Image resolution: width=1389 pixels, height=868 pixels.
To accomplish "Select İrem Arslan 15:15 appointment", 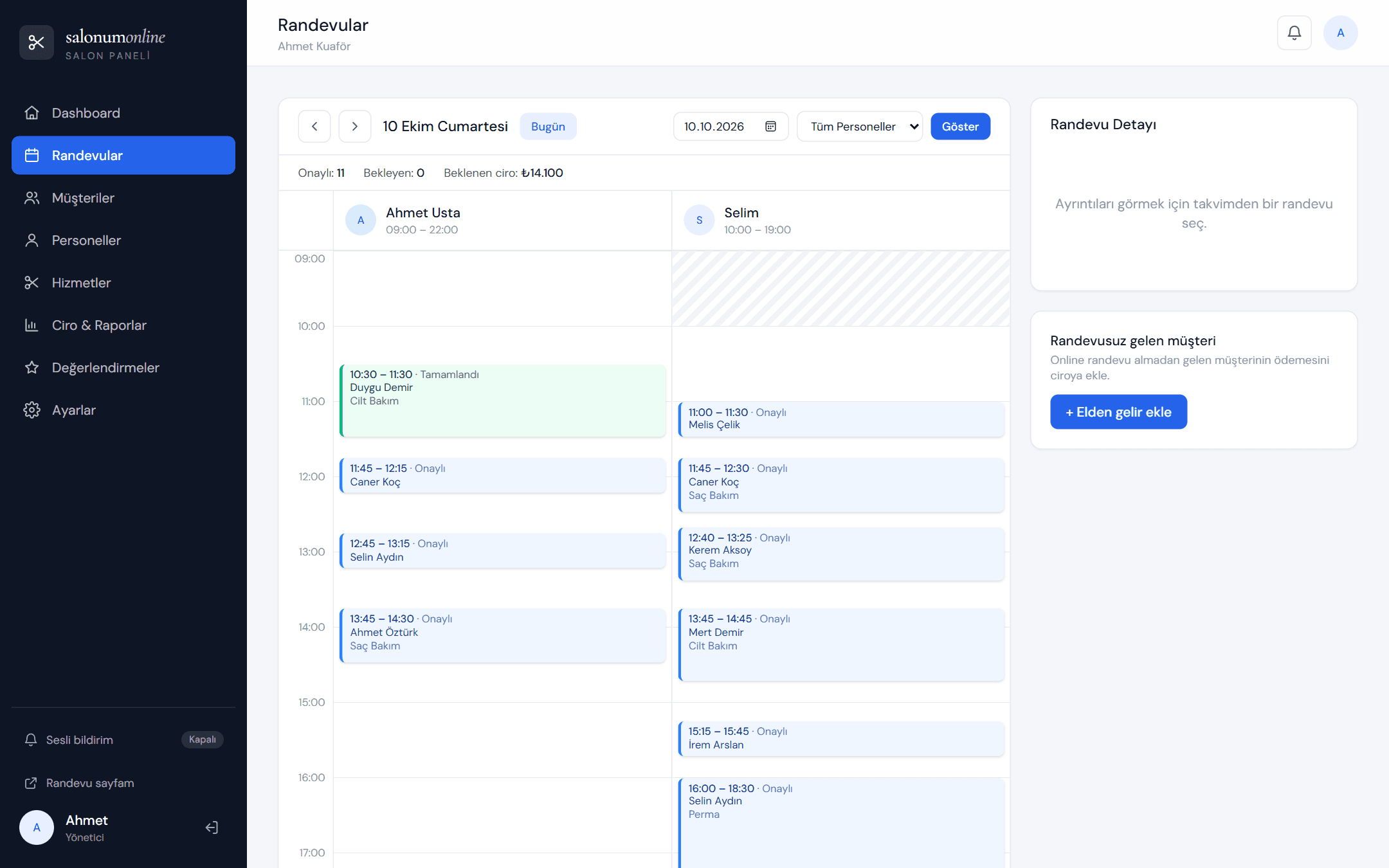I will pos(841,739).
